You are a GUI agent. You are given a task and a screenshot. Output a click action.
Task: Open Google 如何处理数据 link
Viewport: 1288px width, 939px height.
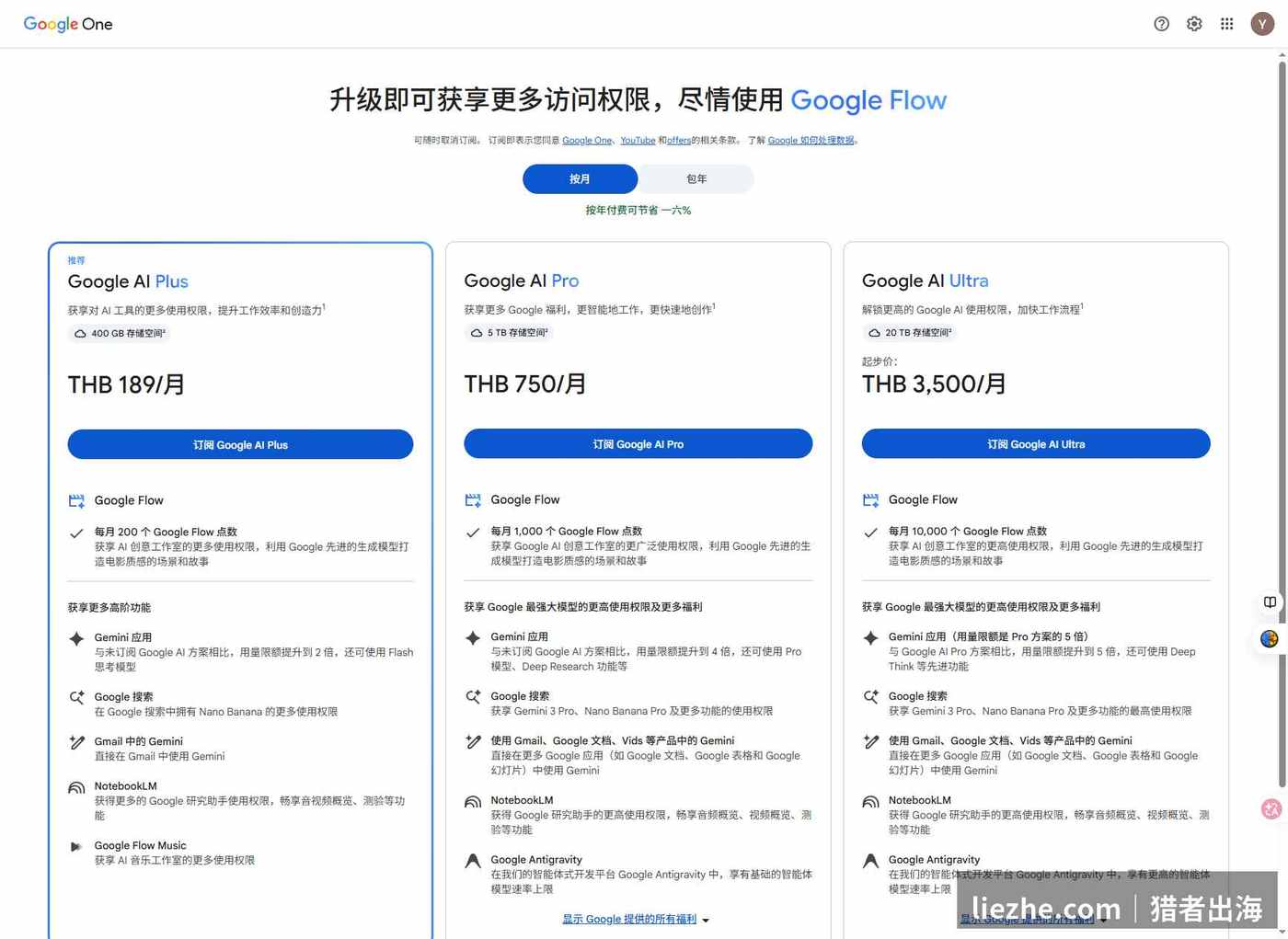pos(811,141)
